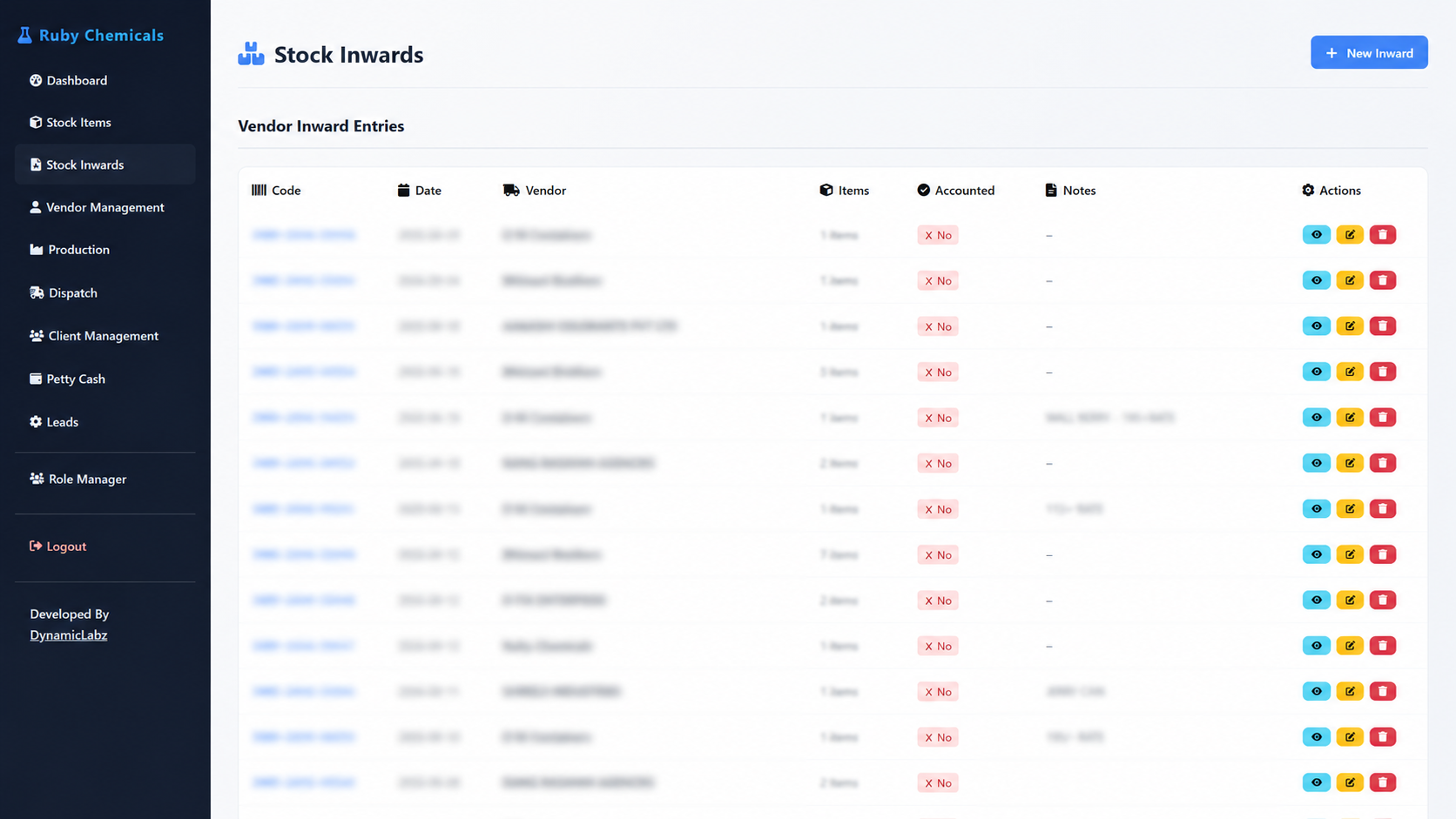Screen dimensions: 1456x819
Task: Click the Stock Inwards page title icon
Action: coord(251,54)
